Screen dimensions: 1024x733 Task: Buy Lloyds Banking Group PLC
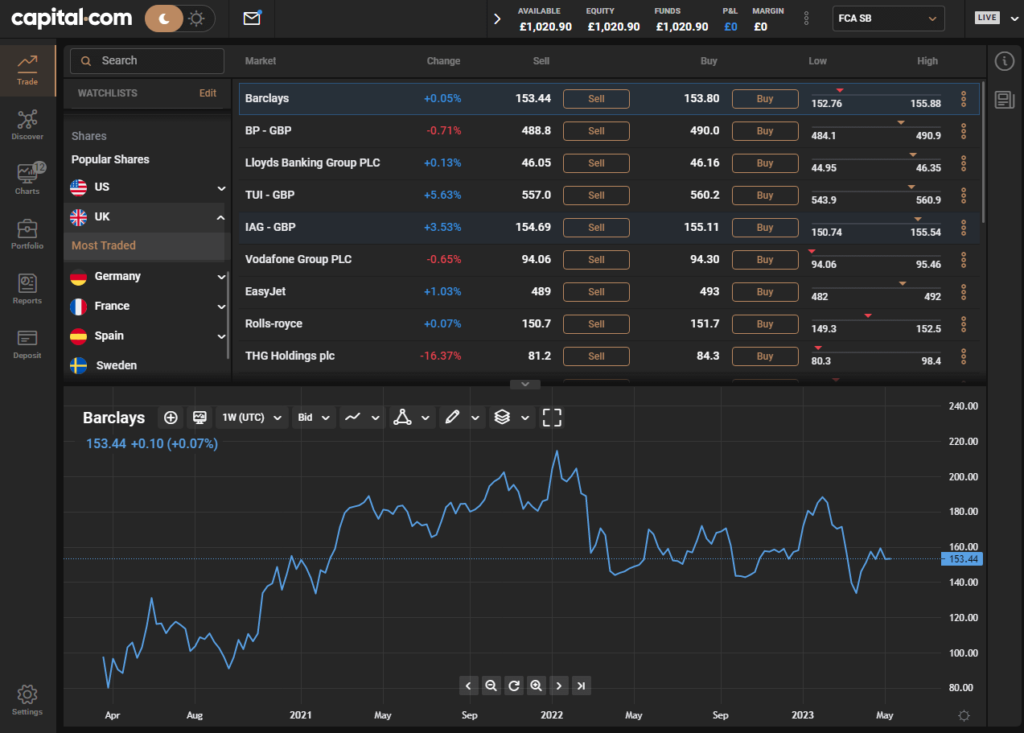pos(765,163)
